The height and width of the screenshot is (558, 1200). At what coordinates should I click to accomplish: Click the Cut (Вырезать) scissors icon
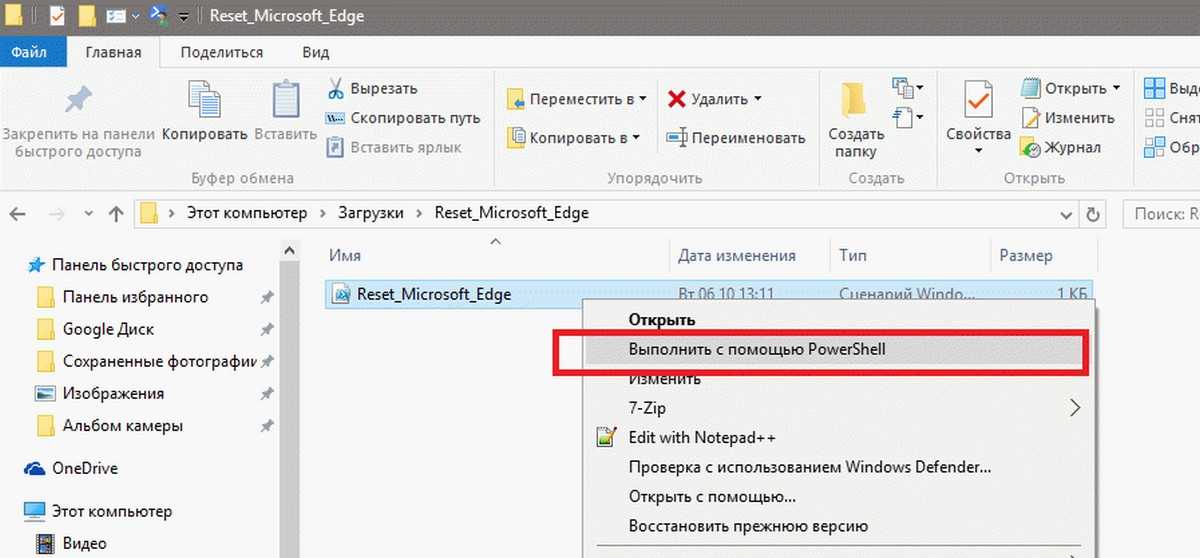(335, 89)
